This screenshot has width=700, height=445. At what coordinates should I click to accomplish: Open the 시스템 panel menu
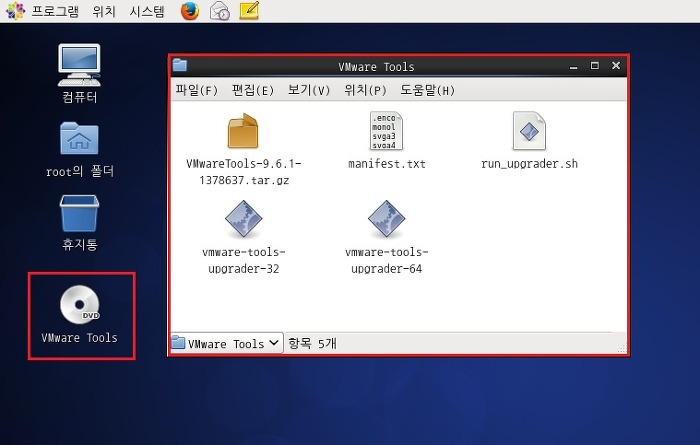147,11
